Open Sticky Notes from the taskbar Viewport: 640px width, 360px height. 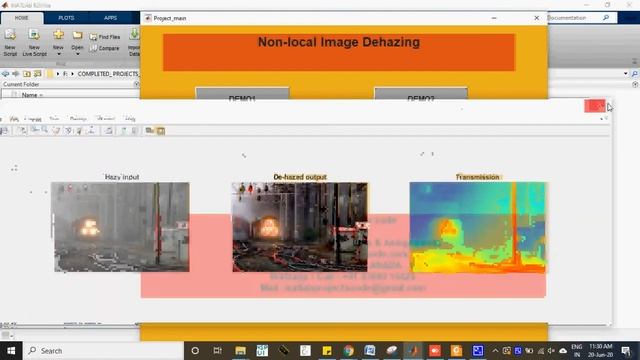327,351
